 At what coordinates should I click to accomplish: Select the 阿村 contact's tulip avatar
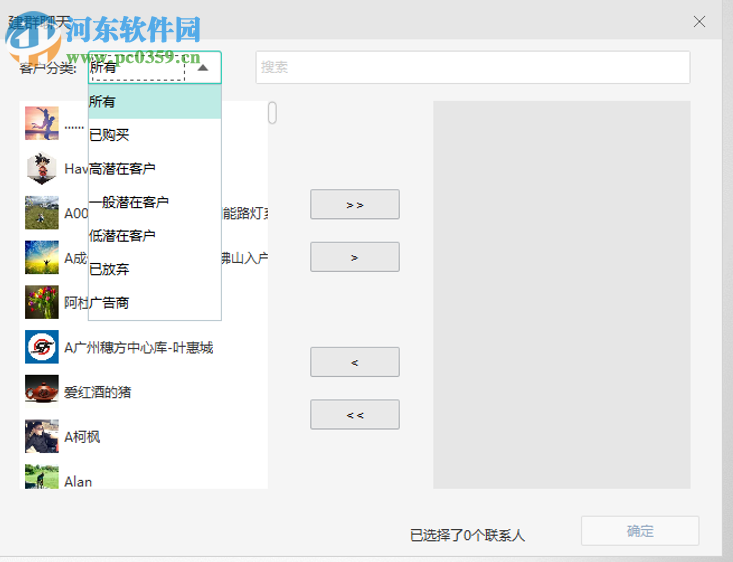click(x=42, y=302)
